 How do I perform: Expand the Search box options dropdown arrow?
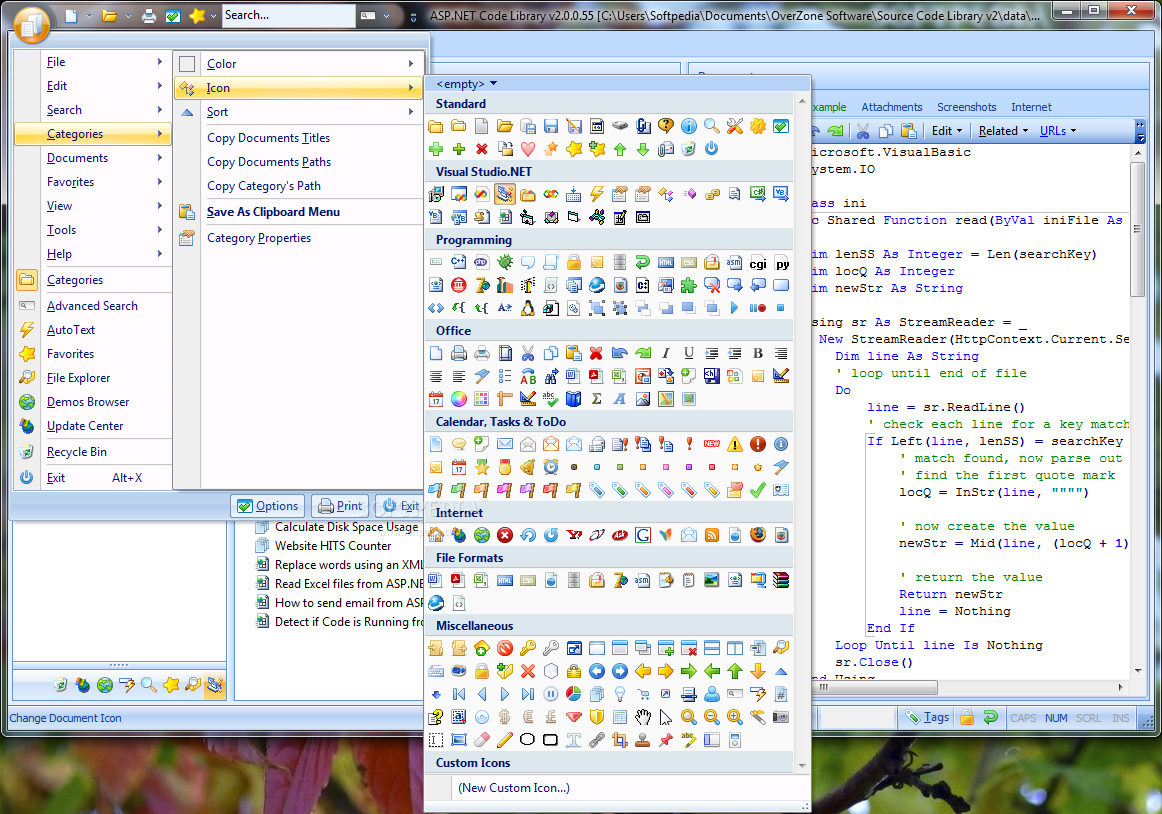(386, 16)
